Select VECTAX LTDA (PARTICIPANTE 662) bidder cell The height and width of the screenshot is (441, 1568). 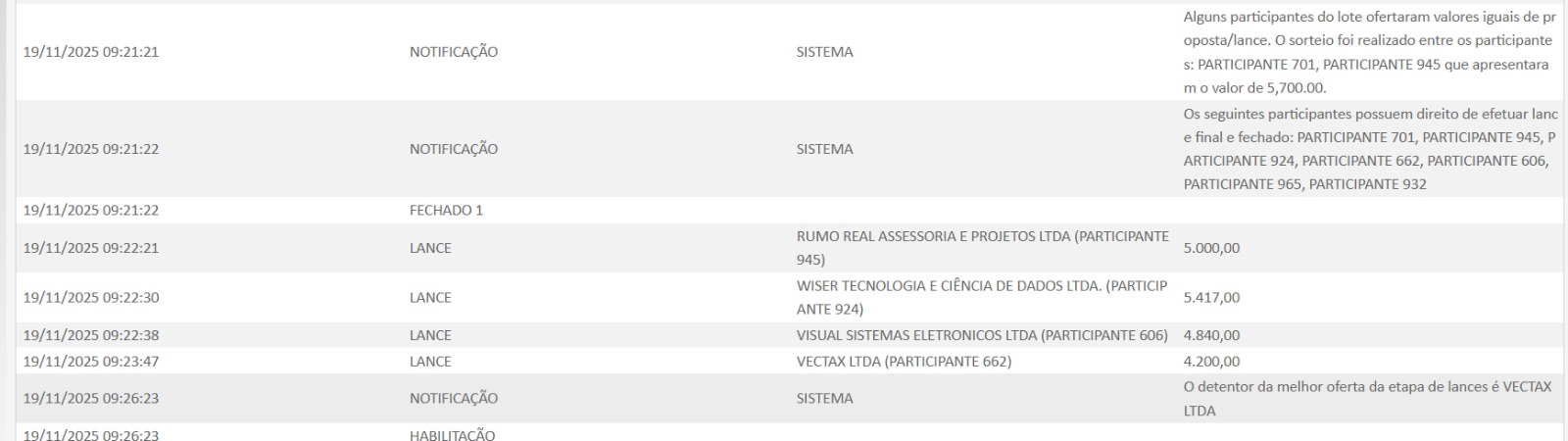[x=904, y=362]
